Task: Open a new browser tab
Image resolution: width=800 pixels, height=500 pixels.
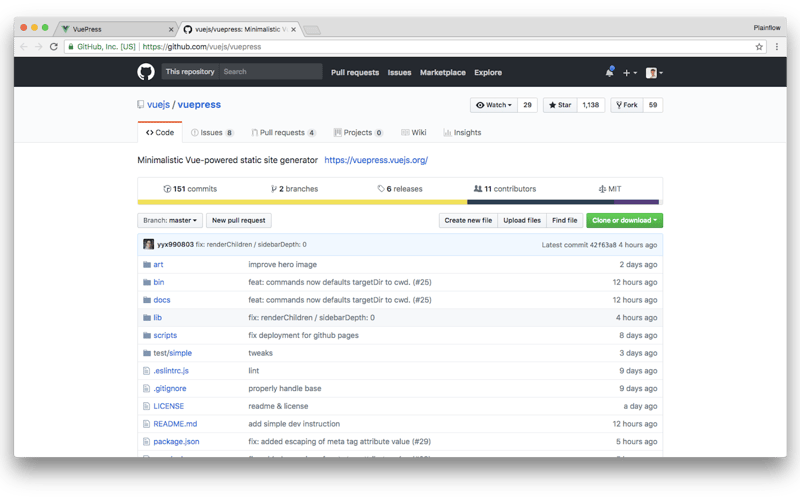Action: pyautogui.click(x=312, y=30)
